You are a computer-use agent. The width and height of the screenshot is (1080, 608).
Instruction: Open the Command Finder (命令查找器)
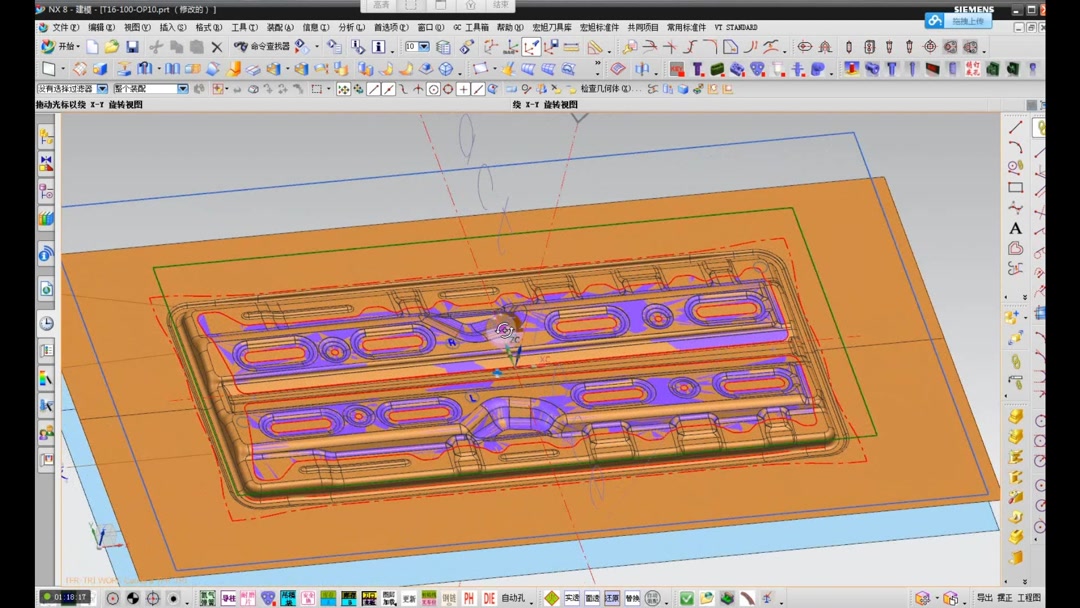[262, 47]
